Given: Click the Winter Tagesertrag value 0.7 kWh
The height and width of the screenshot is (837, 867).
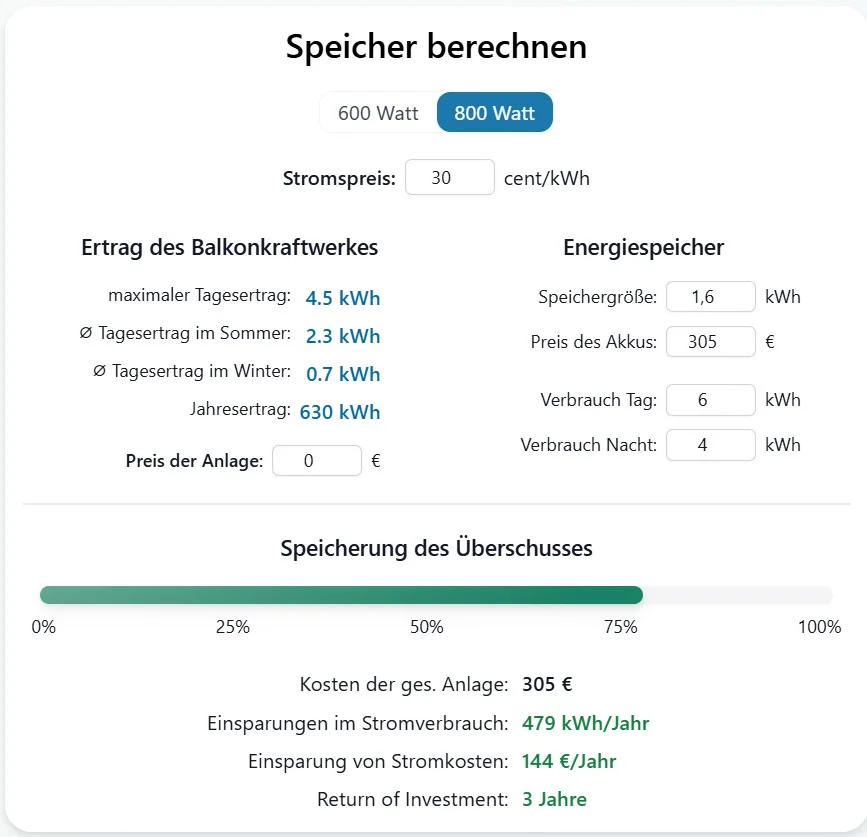Looking at the screenshot, I should [343, 374].
